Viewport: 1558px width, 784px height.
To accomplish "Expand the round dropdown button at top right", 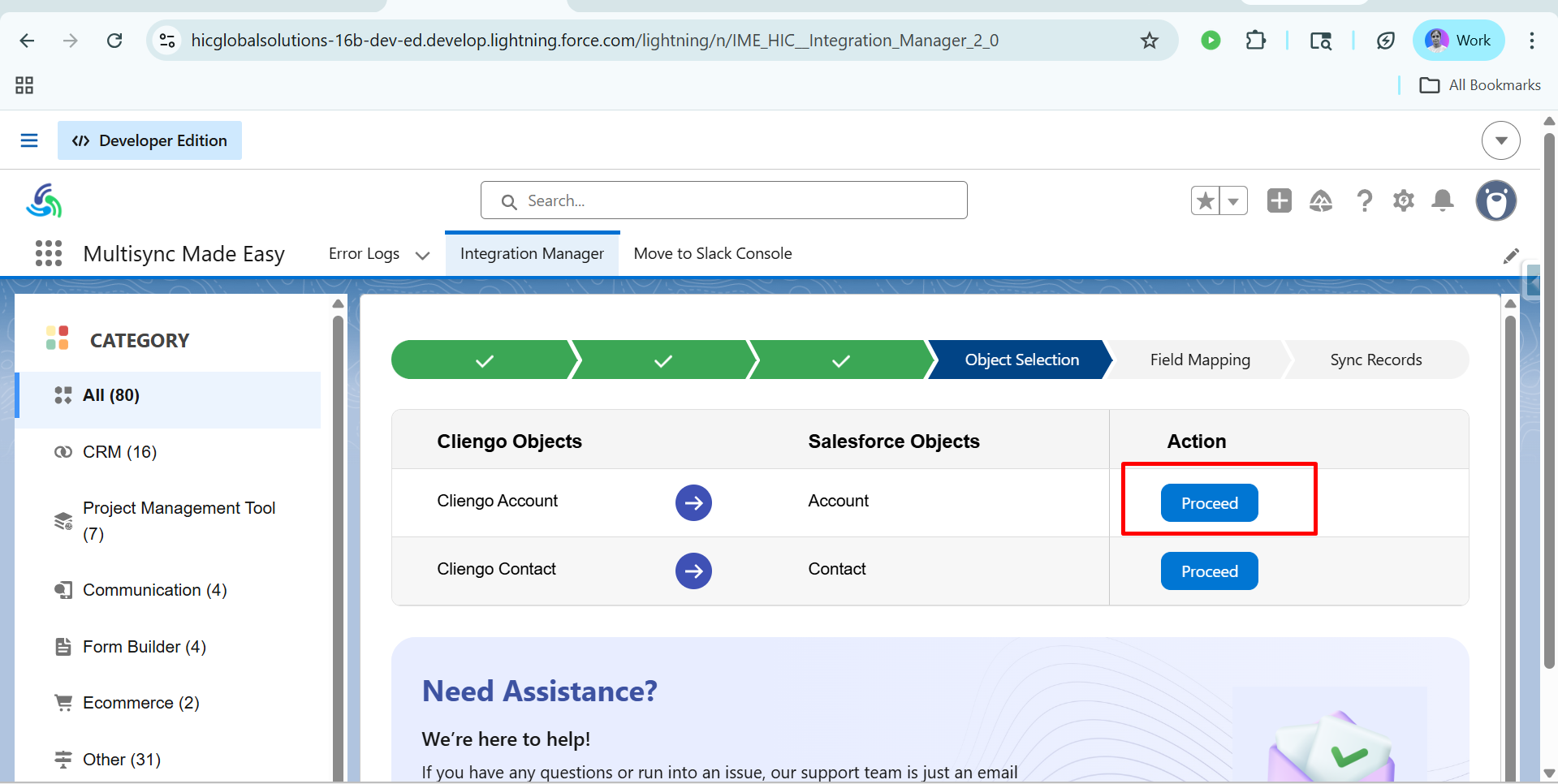I will [x=1500, y=140].
